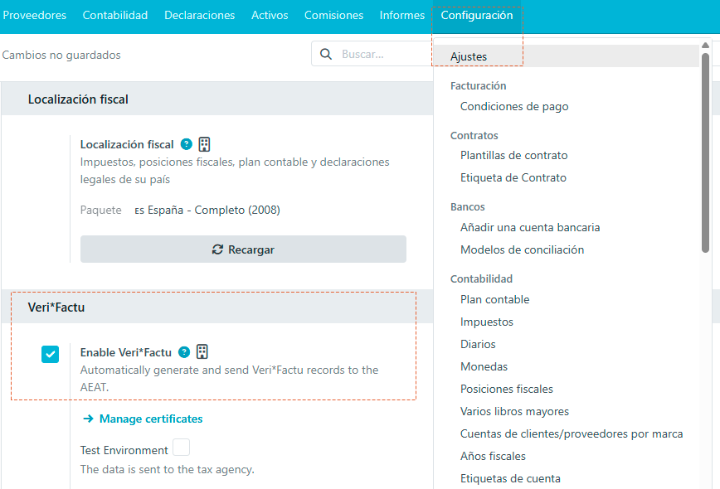The width and height of the screenshot is (720, 489).
Task: Open Localización fiscal help question icon
Action: (186, 144)
